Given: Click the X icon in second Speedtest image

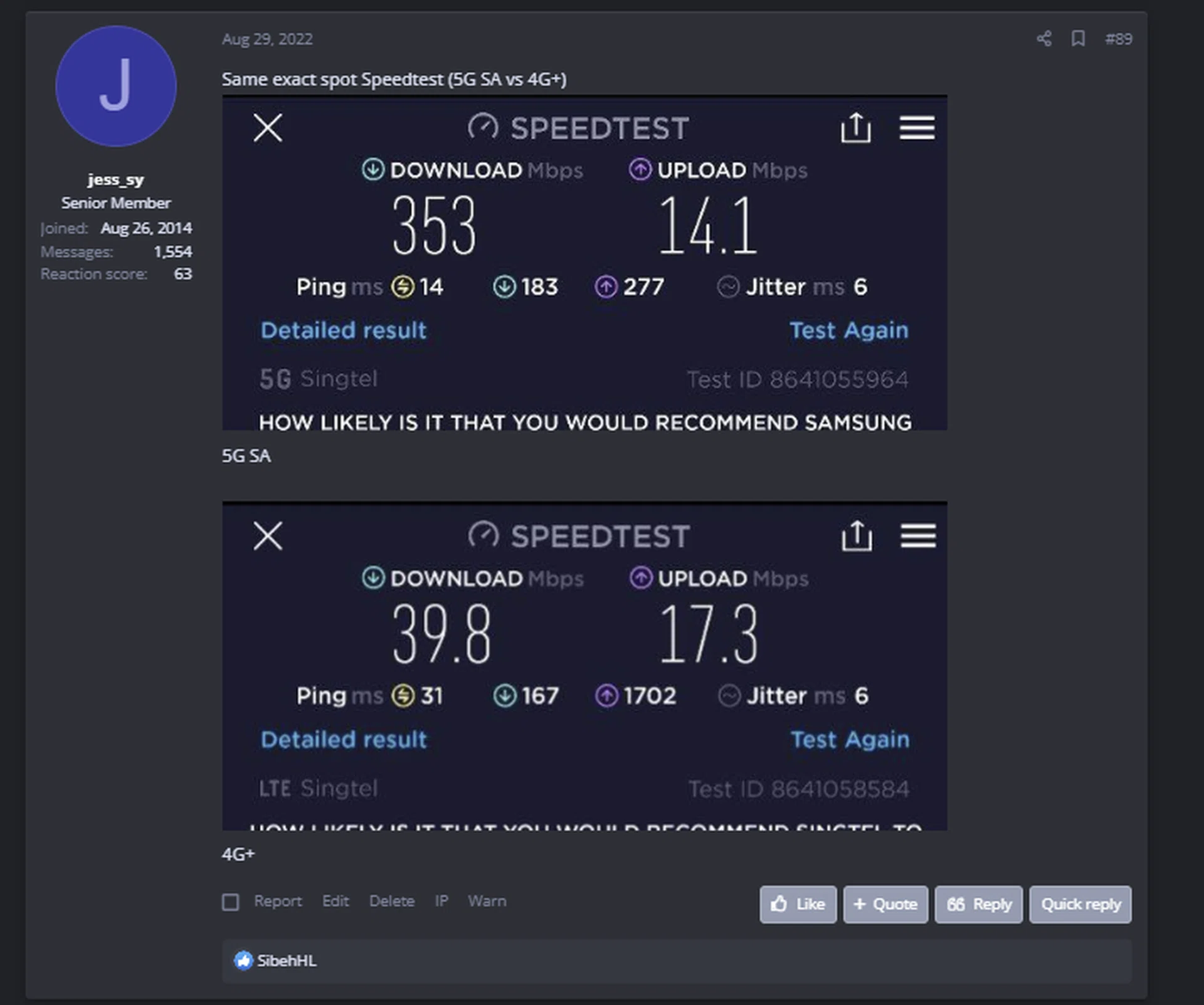Looking at the screenshot, I should point(268,537).
